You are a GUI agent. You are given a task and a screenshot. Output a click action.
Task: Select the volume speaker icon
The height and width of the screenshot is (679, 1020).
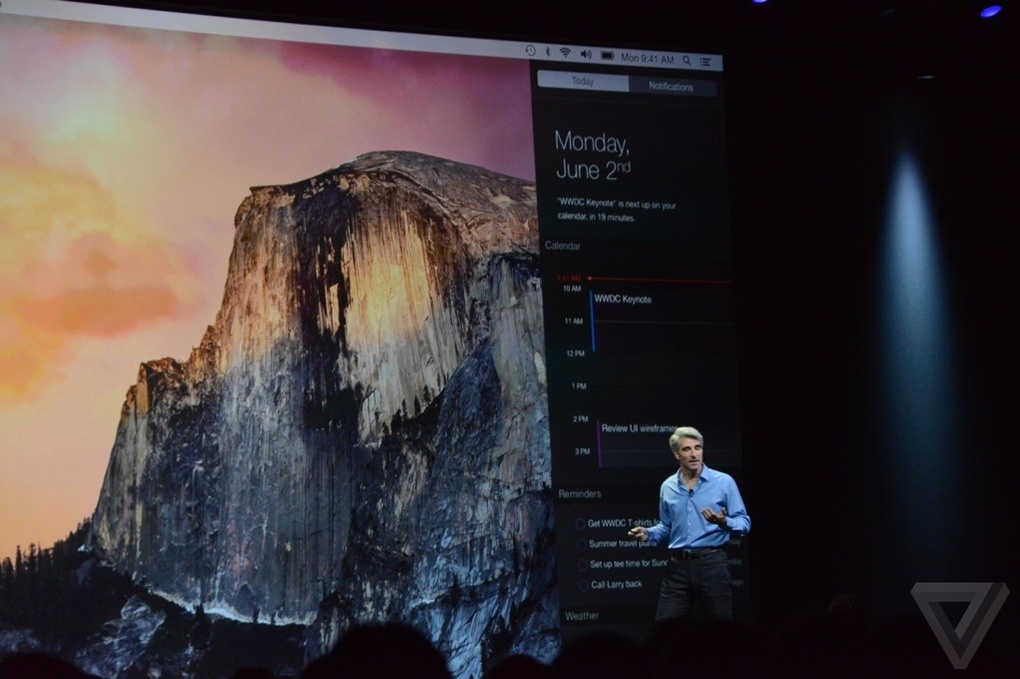tap(586, 54)
